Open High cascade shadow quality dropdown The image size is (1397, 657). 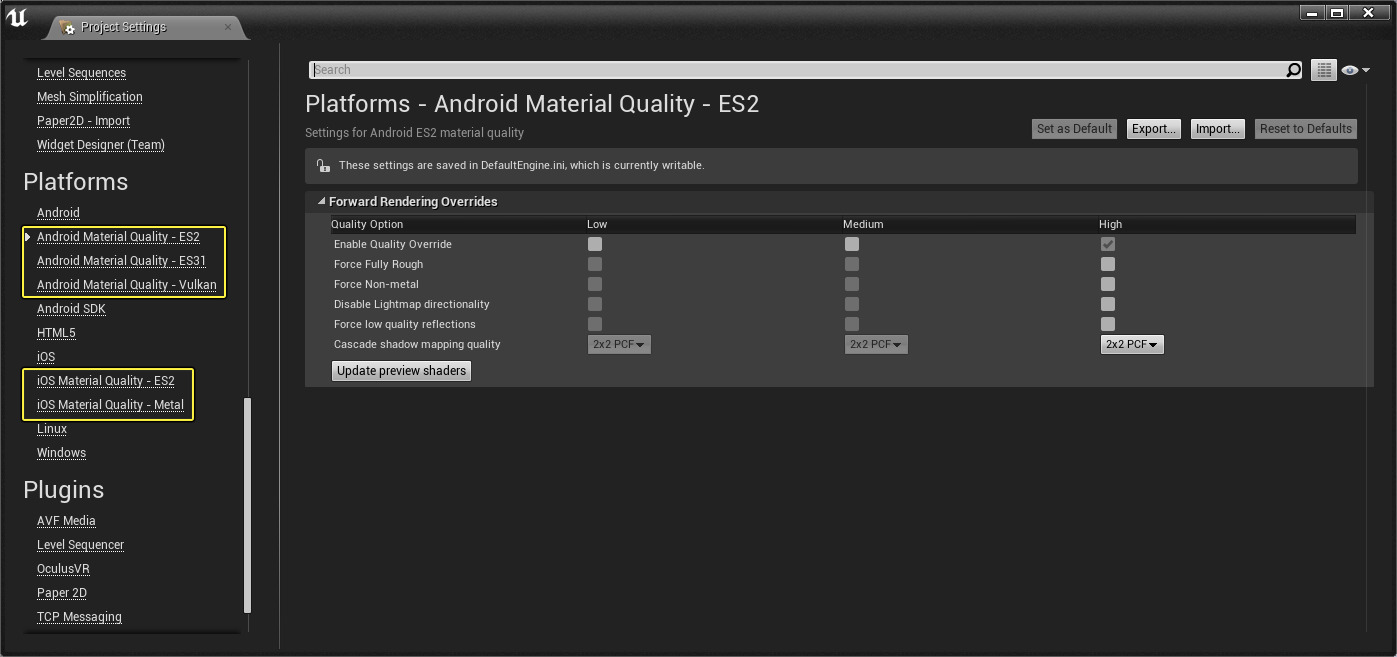pyautogui.click(x=1132, y=344)
